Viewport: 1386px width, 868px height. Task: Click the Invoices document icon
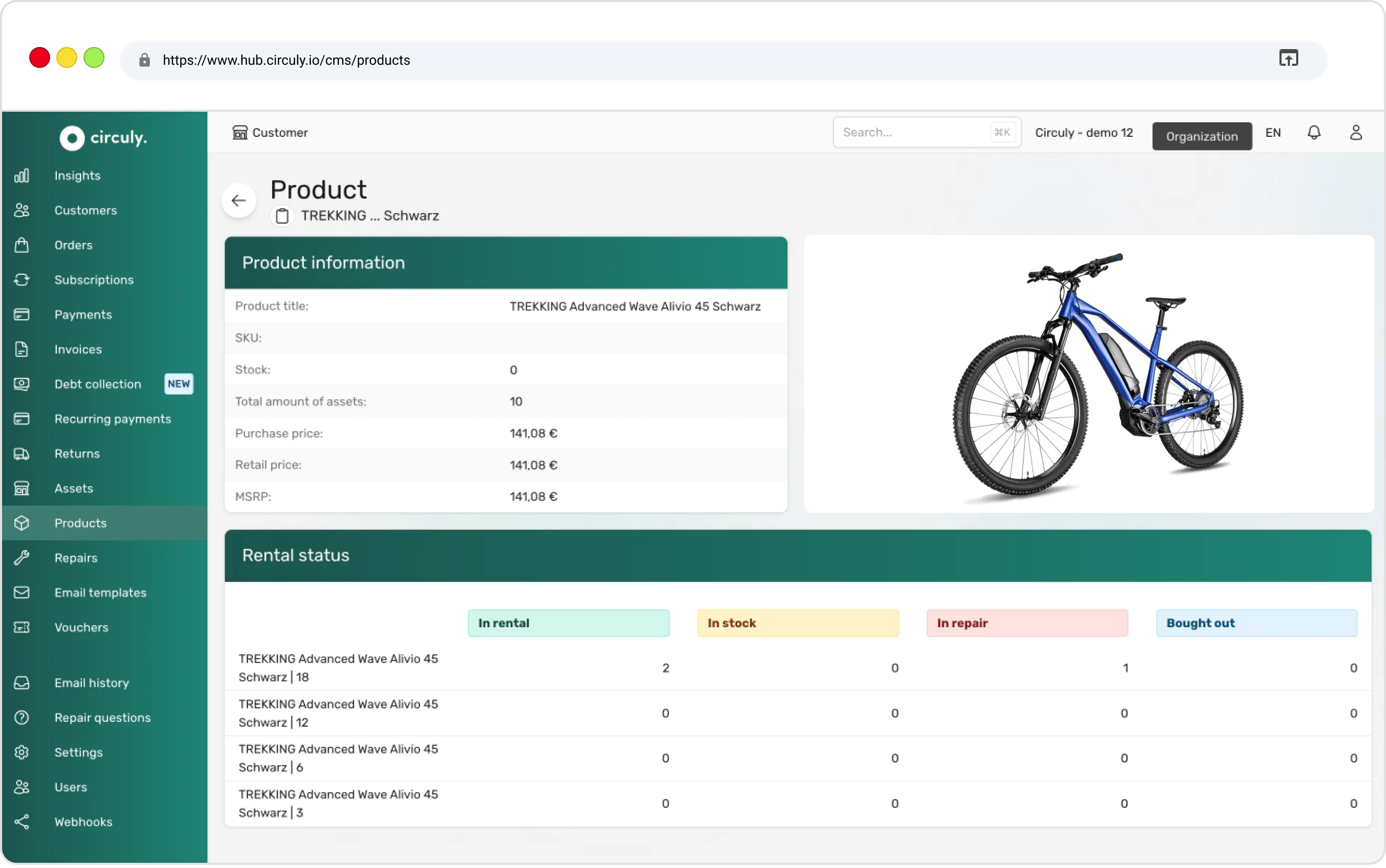(21, 349)
